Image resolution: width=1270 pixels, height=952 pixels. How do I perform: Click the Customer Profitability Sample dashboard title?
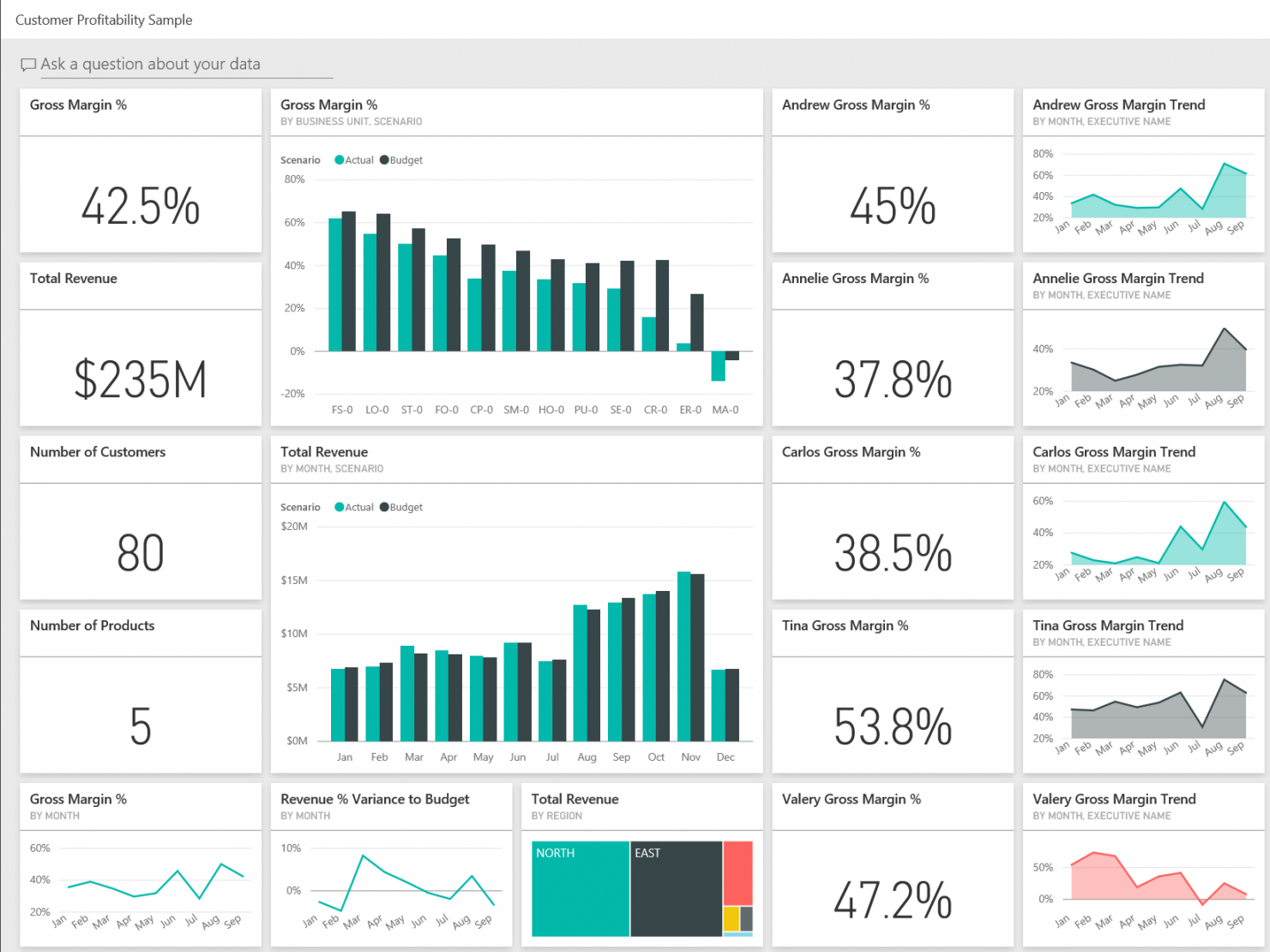click(x=104, y=20)
